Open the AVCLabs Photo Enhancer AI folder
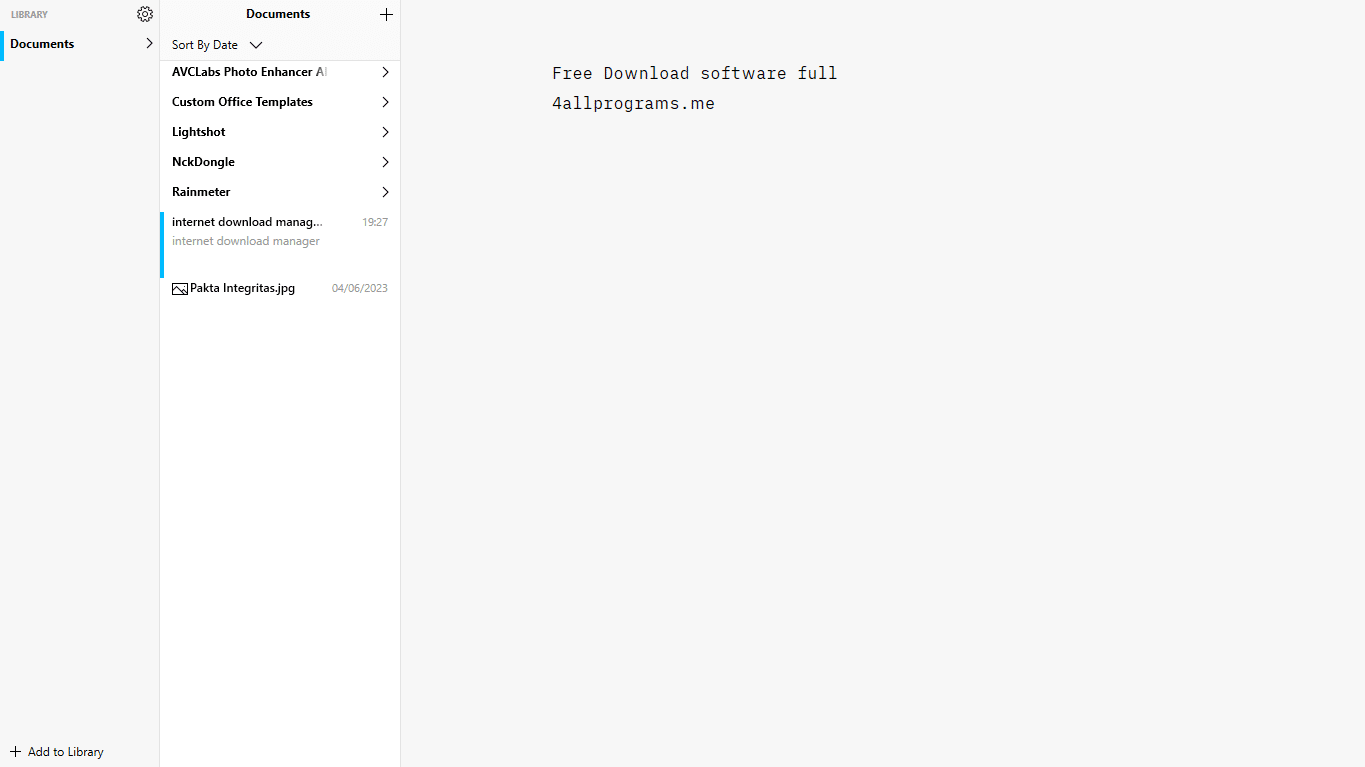Viewport: 1365px width, 767px height. [x=249, y=72]
